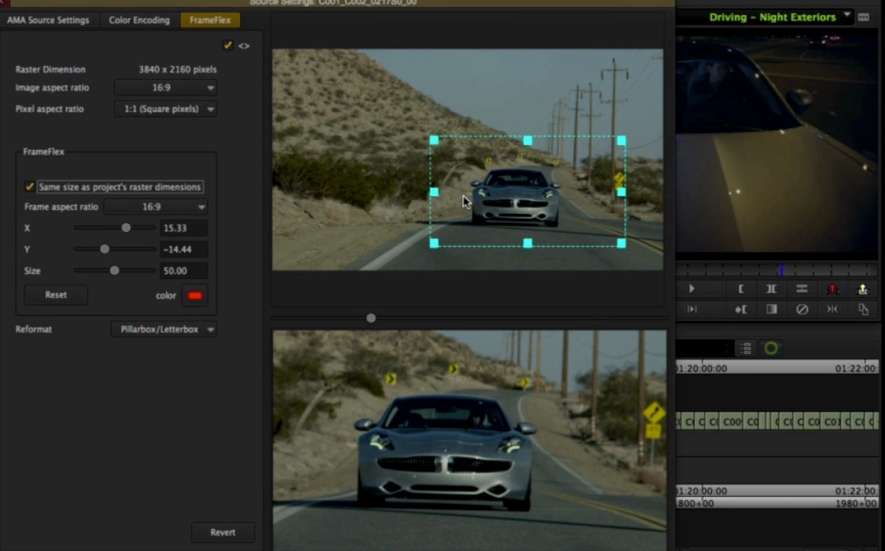Open the Pixel aspect ratio dropdown
This screenshot has width=885, height=551.
pyautogui.click(x=166, y=109)
